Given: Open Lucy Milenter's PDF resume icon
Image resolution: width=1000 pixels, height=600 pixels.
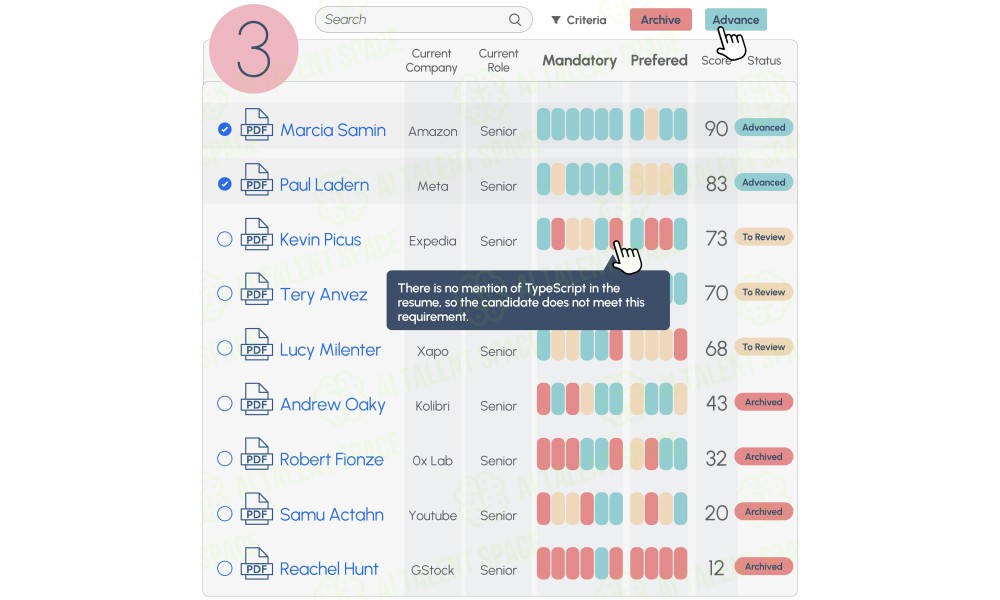Looking at the screenshot, I should pyautogui.click(x=256, y=344).
